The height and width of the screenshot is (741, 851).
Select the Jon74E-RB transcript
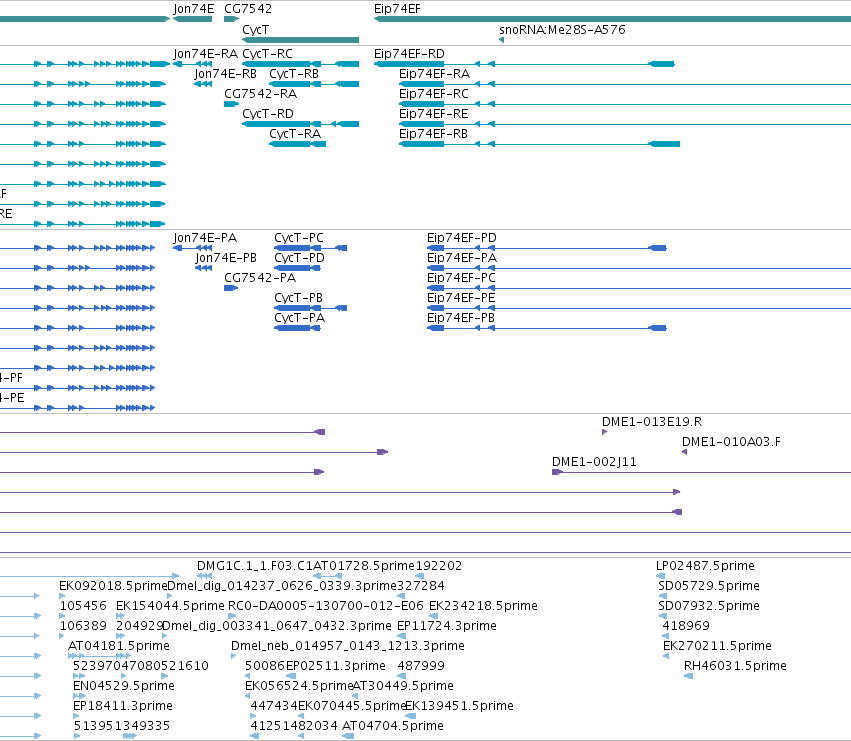pos(203,84)
